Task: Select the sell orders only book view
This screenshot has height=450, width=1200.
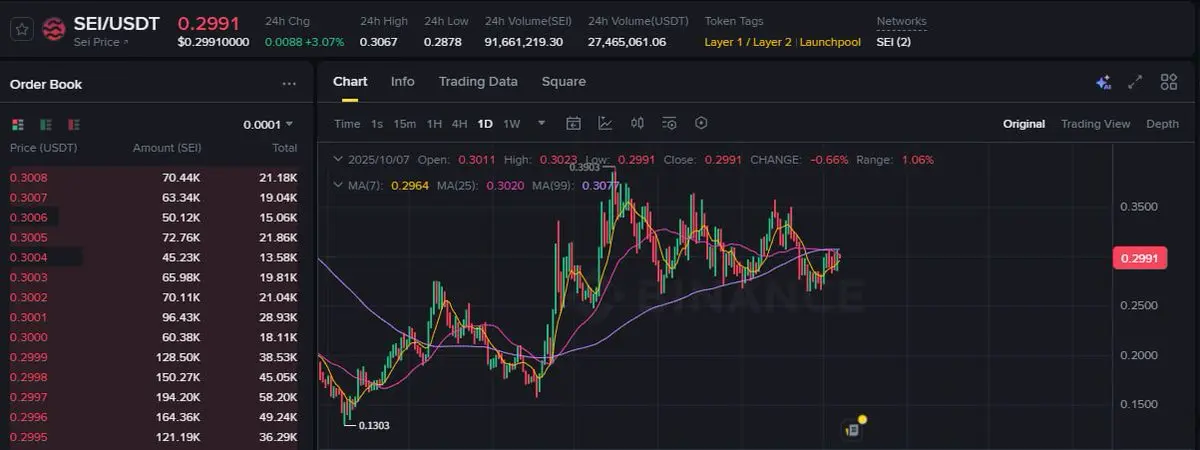Action: click(x=73, y=125)
